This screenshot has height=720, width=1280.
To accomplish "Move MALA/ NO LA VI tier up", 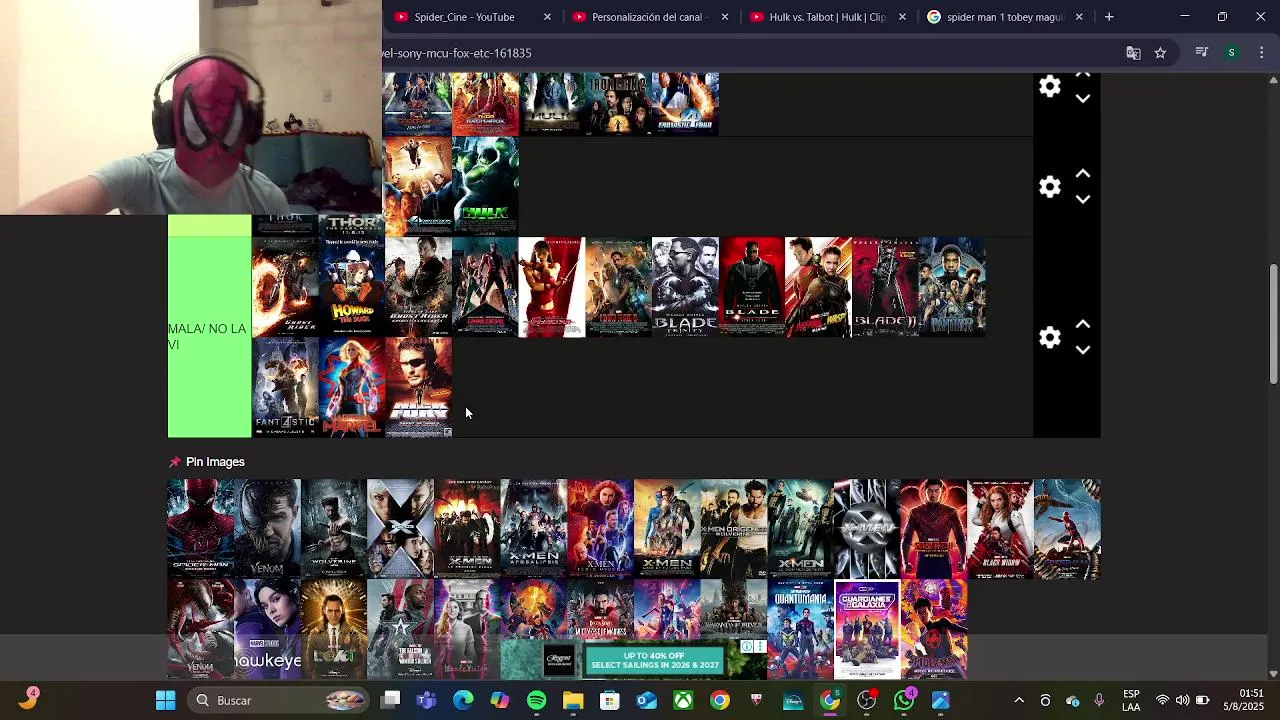I will [x=1083, y=325].
